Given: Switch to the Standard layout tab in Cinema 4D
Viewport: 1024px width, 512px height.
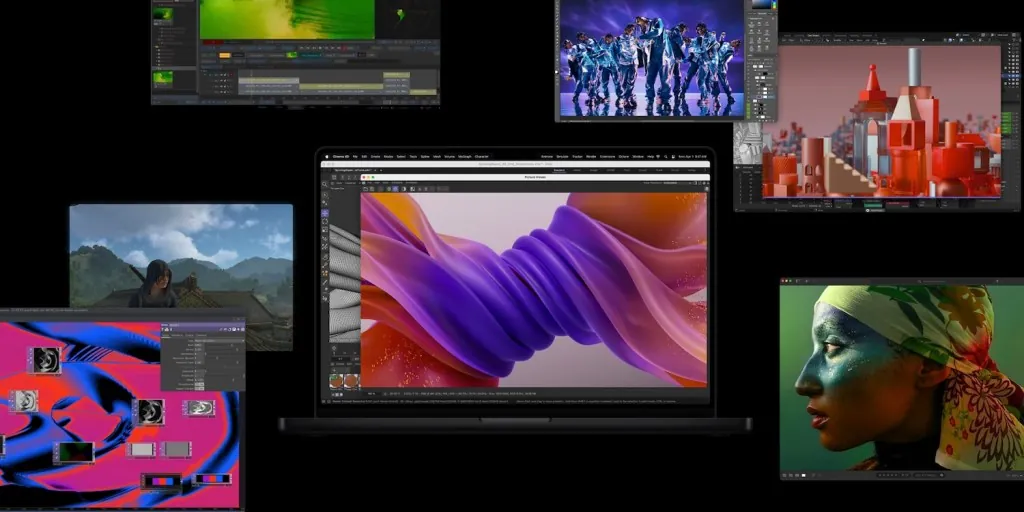Looking at the screenshot, I should (x=560, y=172).
